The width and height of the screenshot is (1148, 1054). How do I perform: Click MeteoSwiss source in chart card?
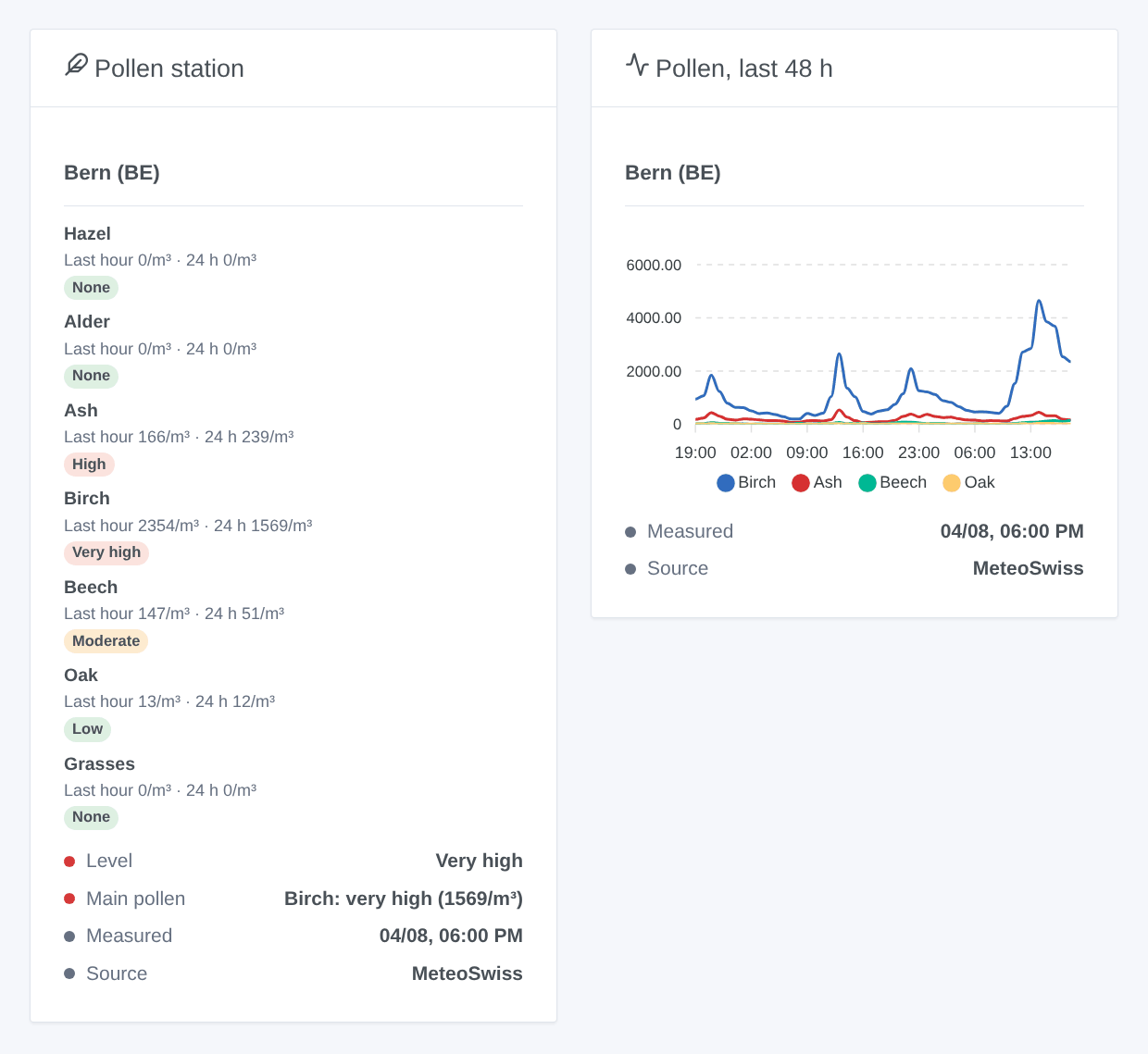[1029, 568]
